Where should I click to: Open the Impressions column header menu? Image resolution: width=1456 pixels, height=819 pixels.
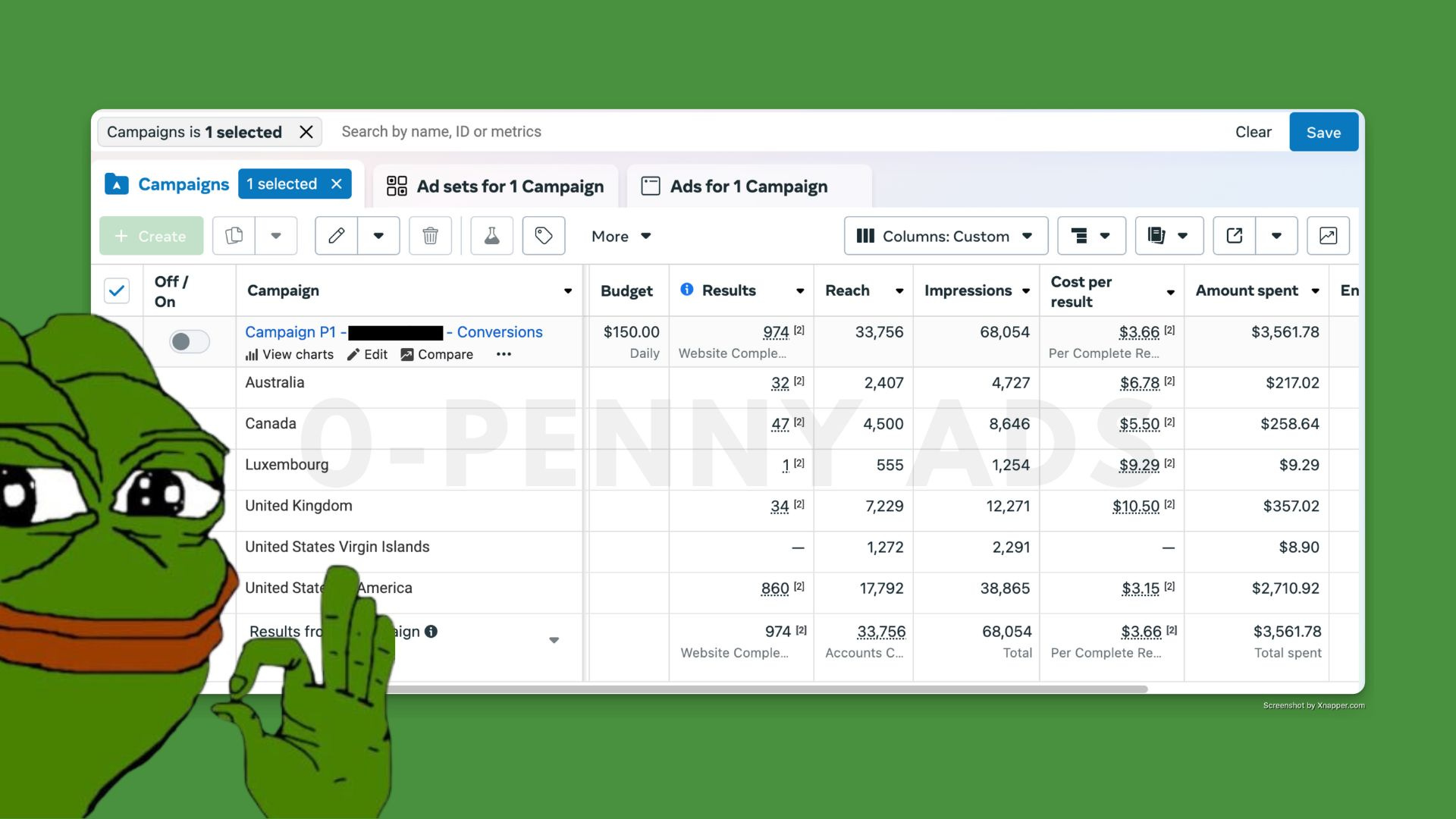(1026, 291)
